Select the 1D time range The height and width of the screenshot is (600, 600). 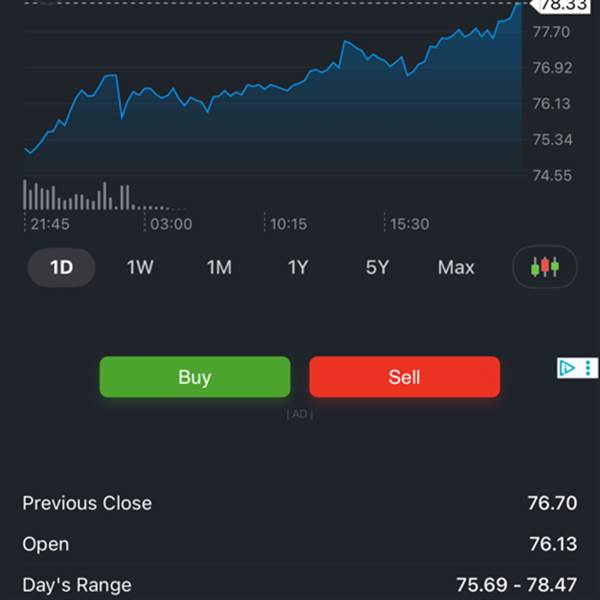pyautogui.click(x=61, y=268)
